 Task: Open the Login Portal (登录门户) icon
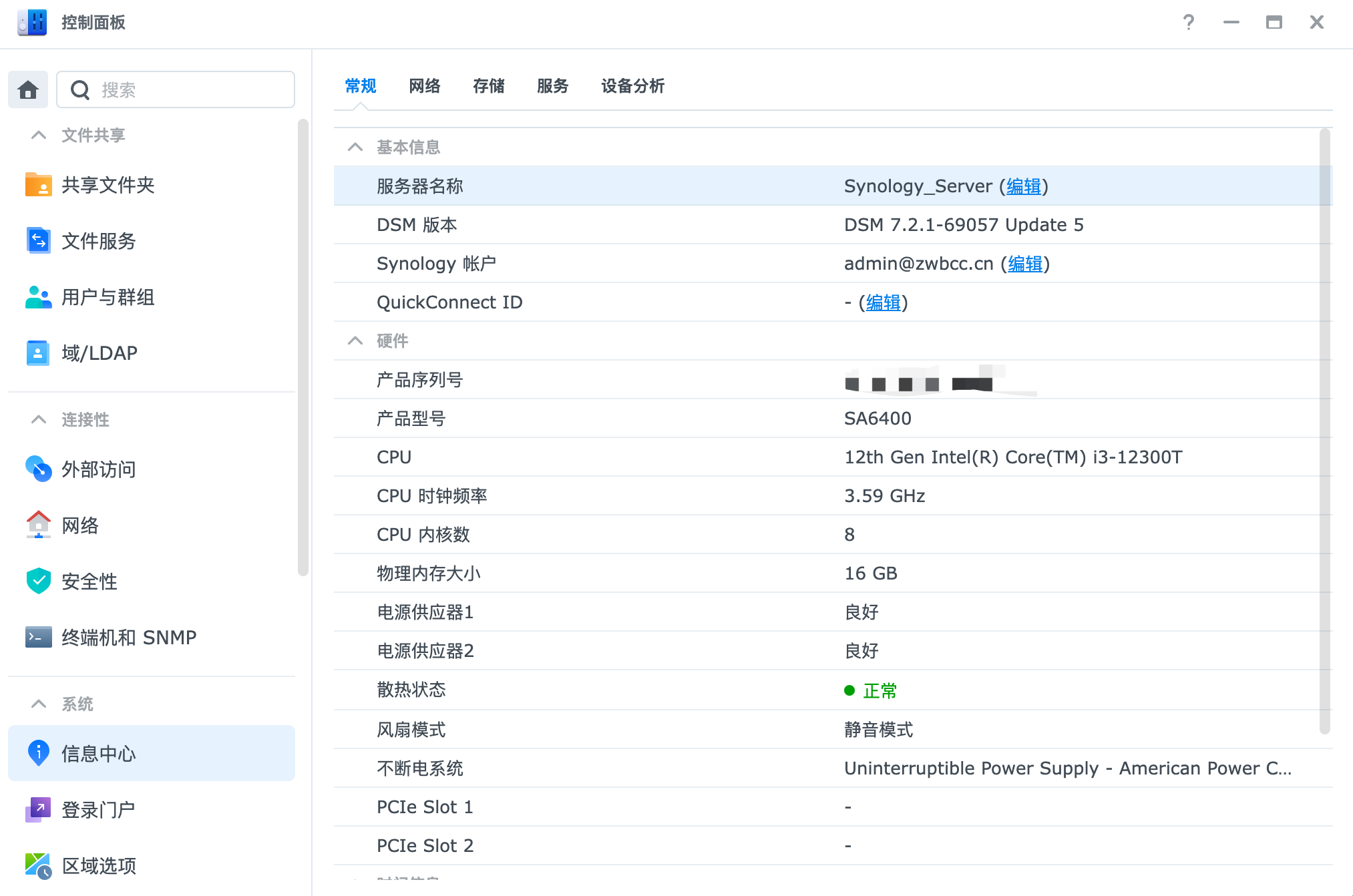tap(39, 809)
